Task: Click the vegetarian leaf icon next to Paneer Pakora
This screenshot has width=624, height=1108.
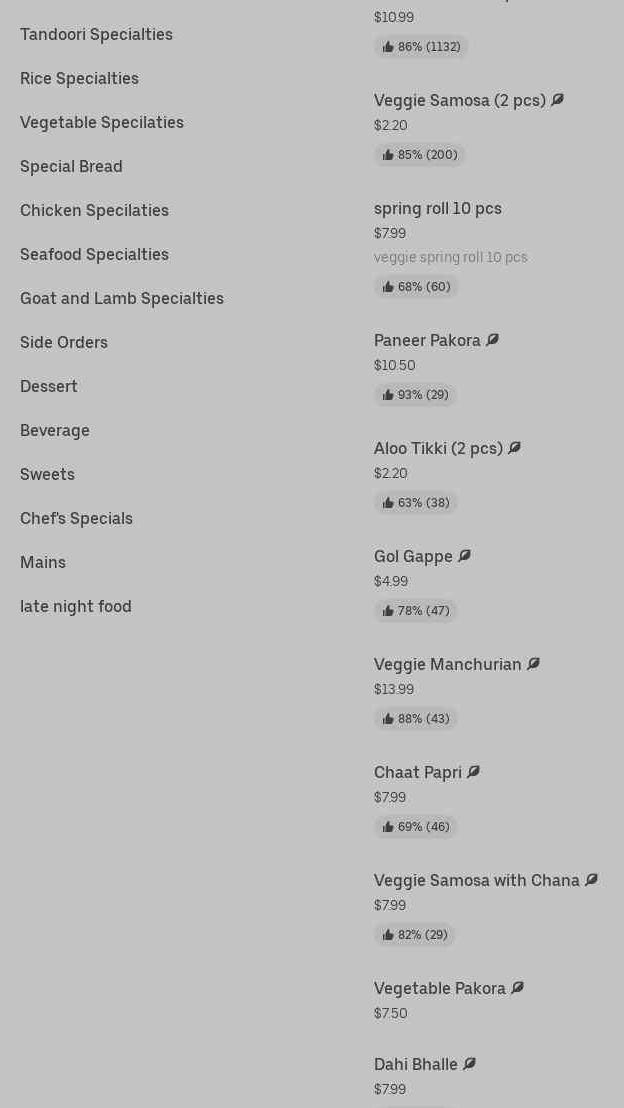Action: [492, 340]
